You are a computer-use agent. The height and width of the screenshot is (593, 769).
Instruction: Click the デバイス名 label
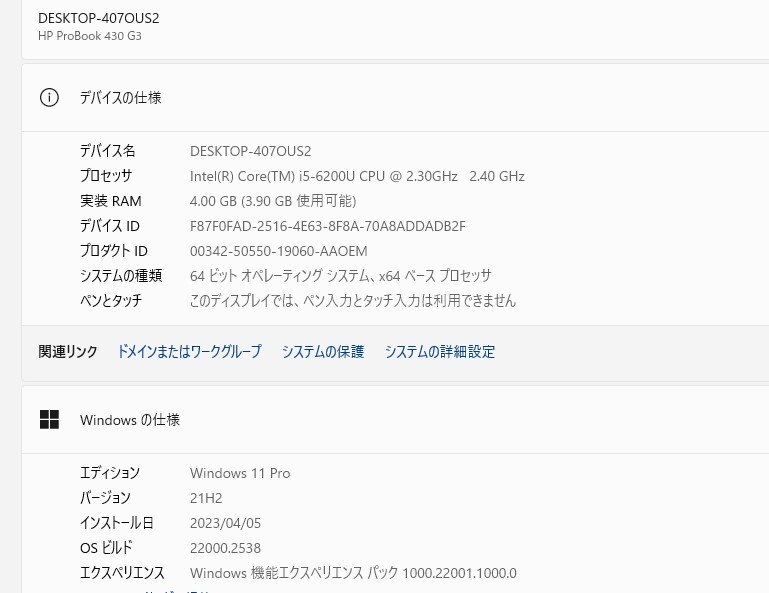click(x=107, y=151)
